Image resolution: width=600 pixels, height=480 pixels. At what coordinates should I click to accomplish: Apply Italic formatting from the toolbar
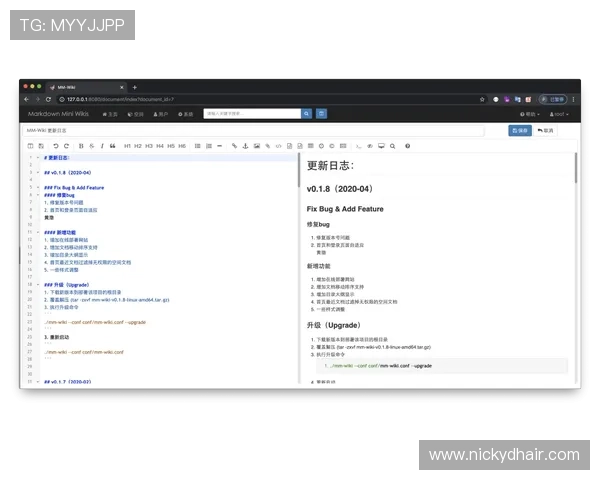(x=102, y=146)
